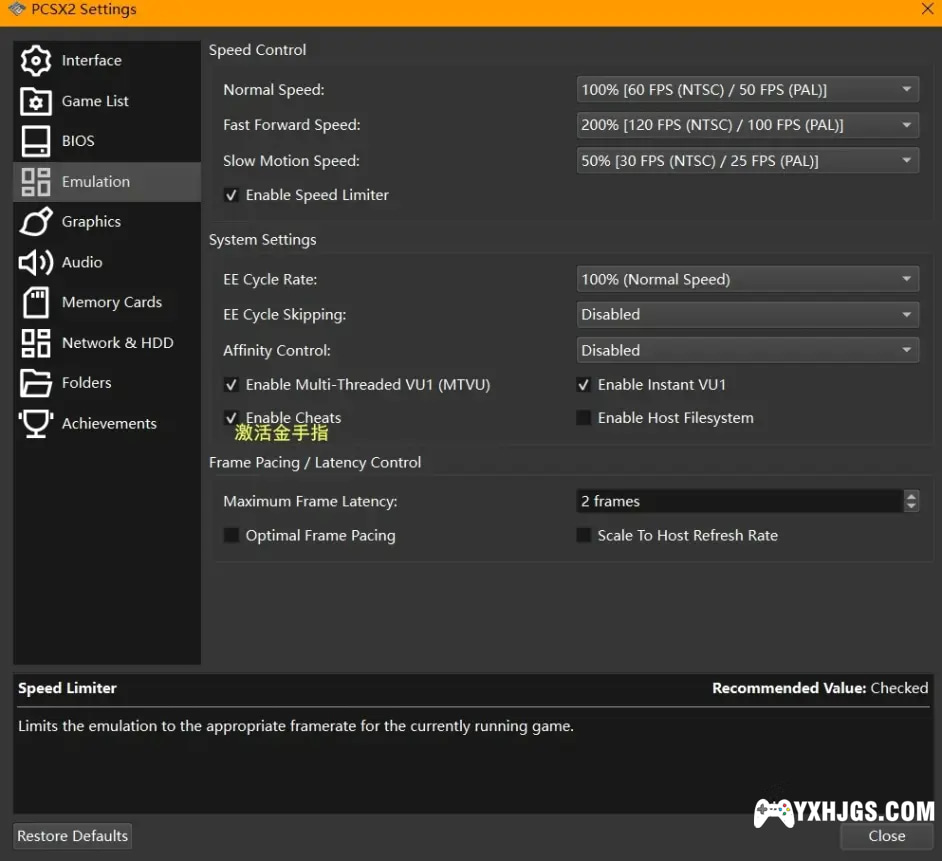Click the Network & HDD icon
Screen dimensions: 942x861
click(36, 343)
